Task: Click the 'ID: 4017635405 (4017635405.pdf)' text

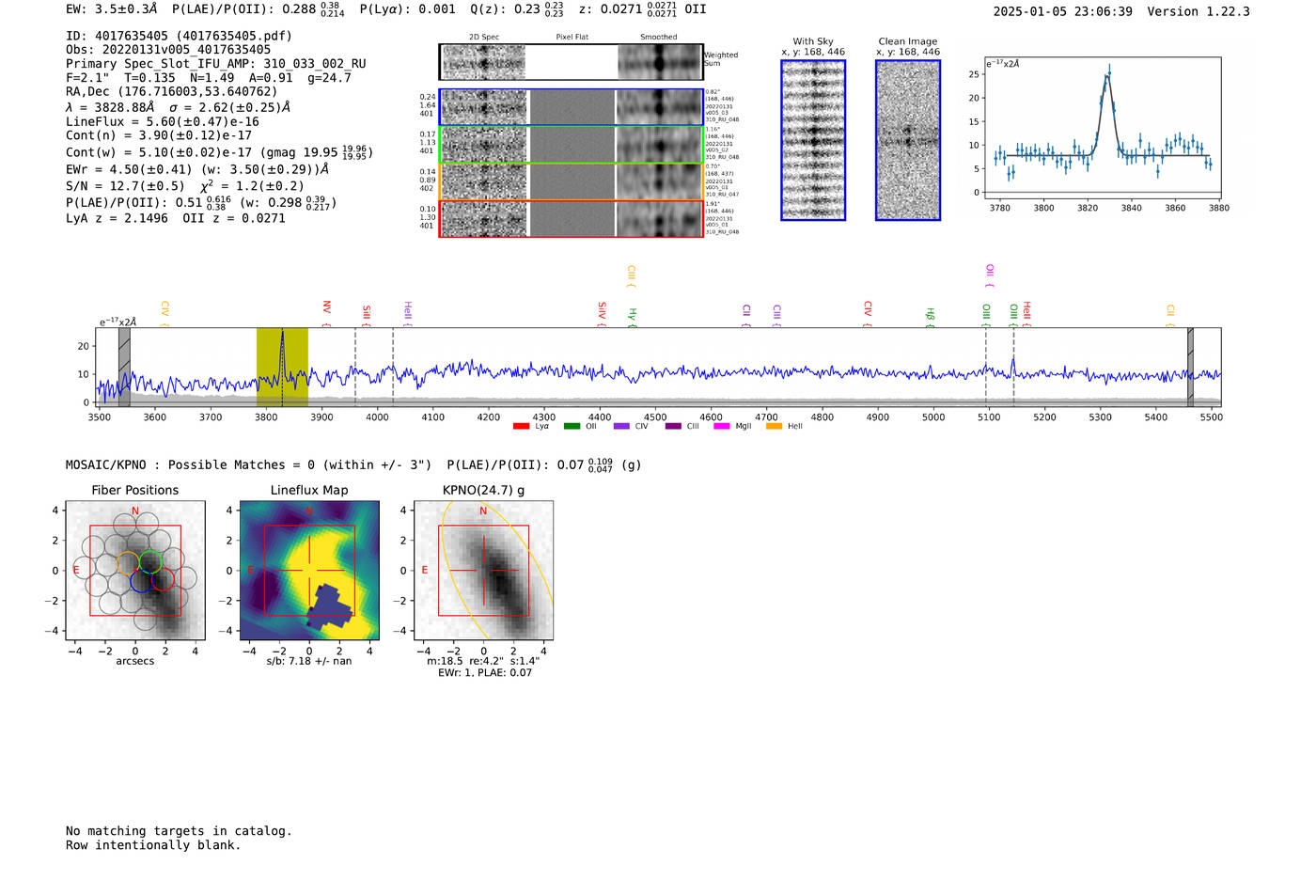Action: tap(179, 36)
